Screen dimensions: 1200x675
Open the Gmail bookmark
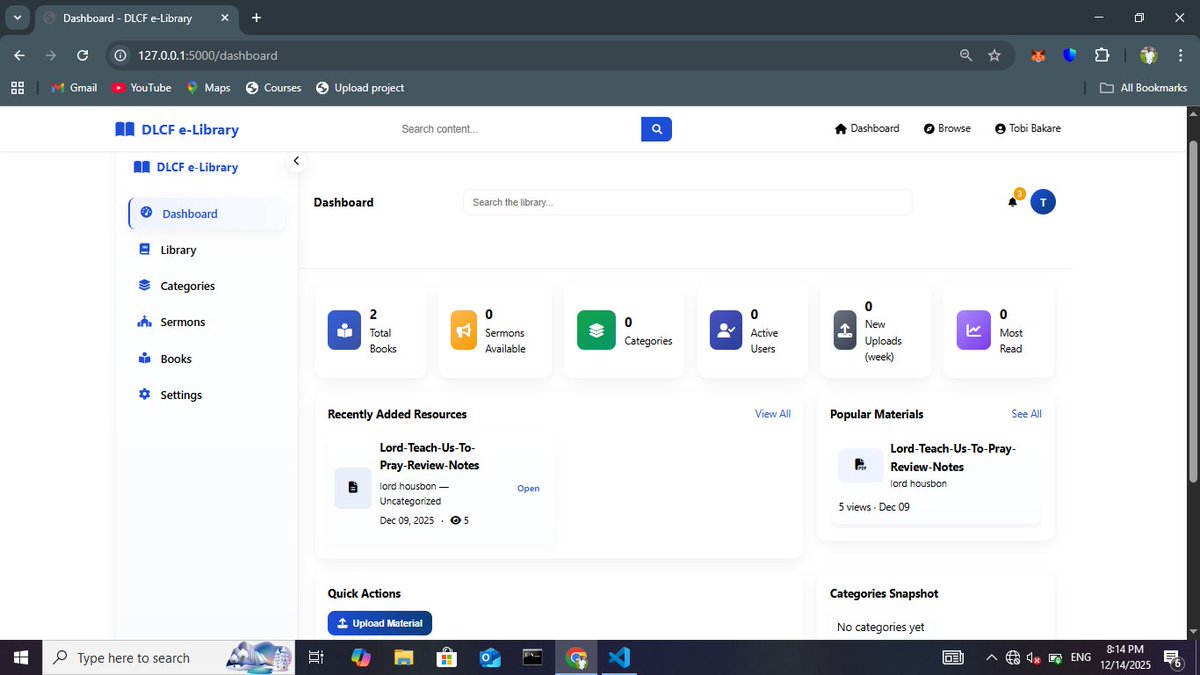[74, 88]
